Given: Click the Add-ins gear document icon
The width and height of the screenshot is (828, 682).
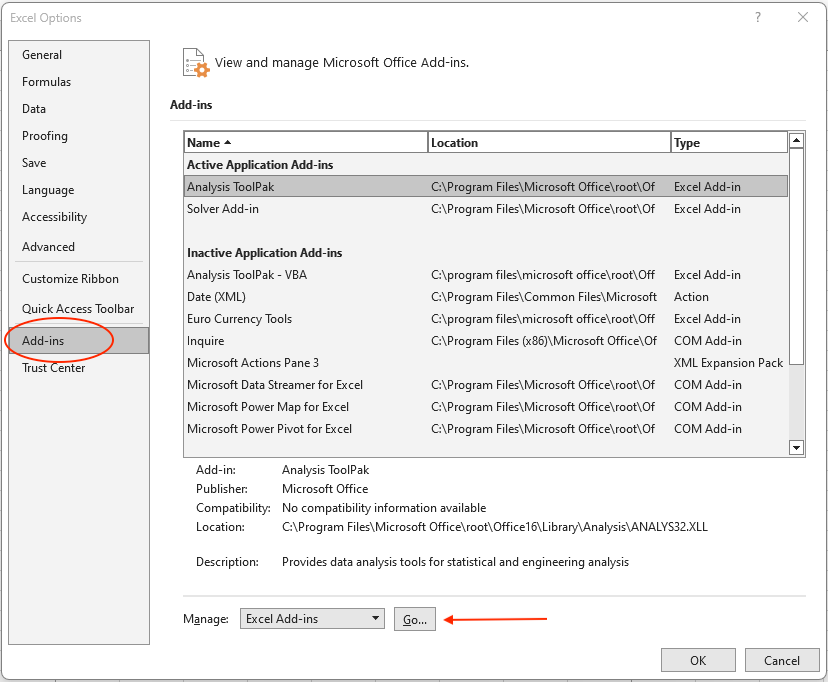Looking at the screenshot, I should (x=195, y=62).
